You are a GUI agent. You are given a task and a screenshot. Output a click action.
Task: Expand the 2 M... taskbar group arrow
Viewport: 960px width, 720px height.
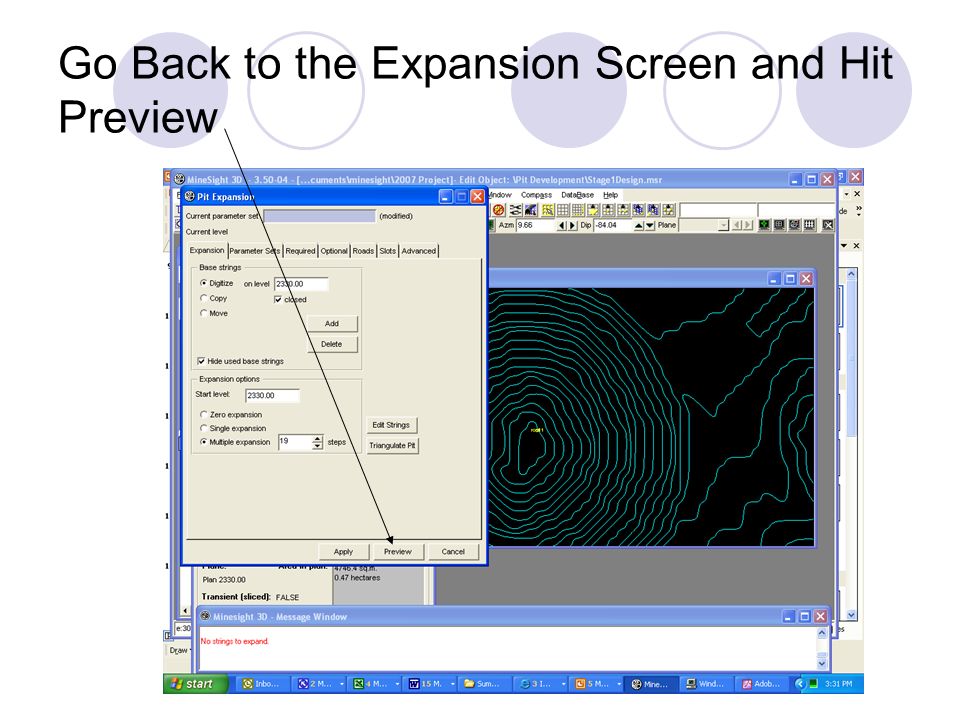tap(342, 684)
